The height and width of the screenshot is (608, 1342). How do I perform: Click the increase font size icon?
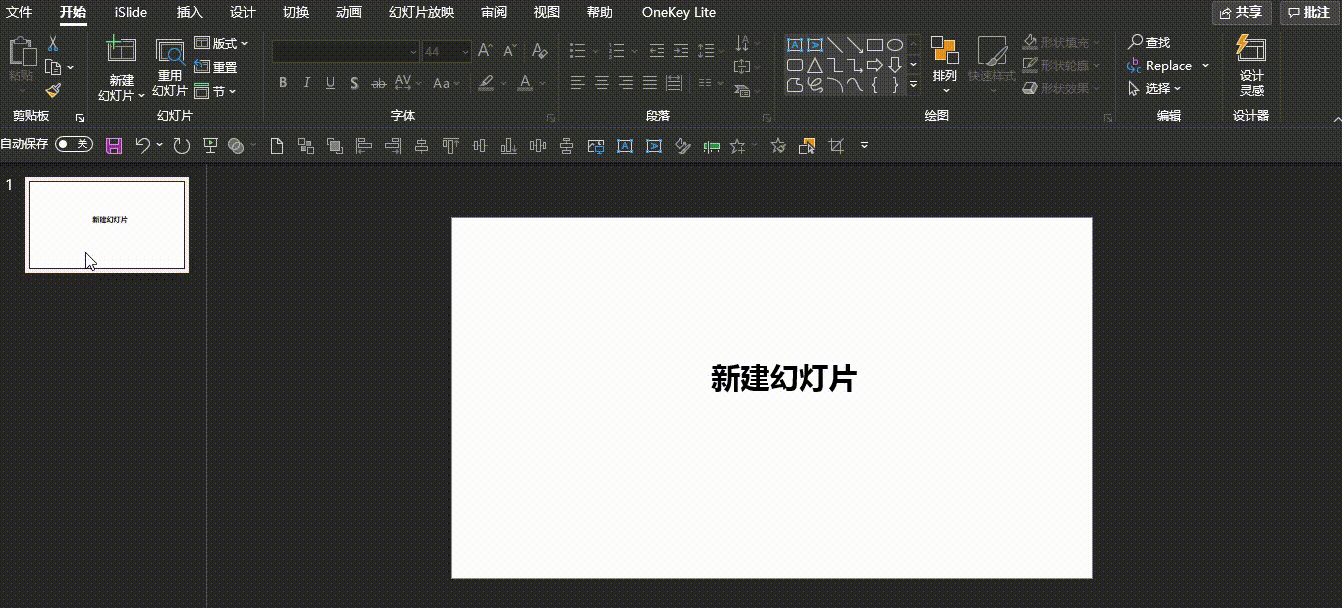point(485,51)
